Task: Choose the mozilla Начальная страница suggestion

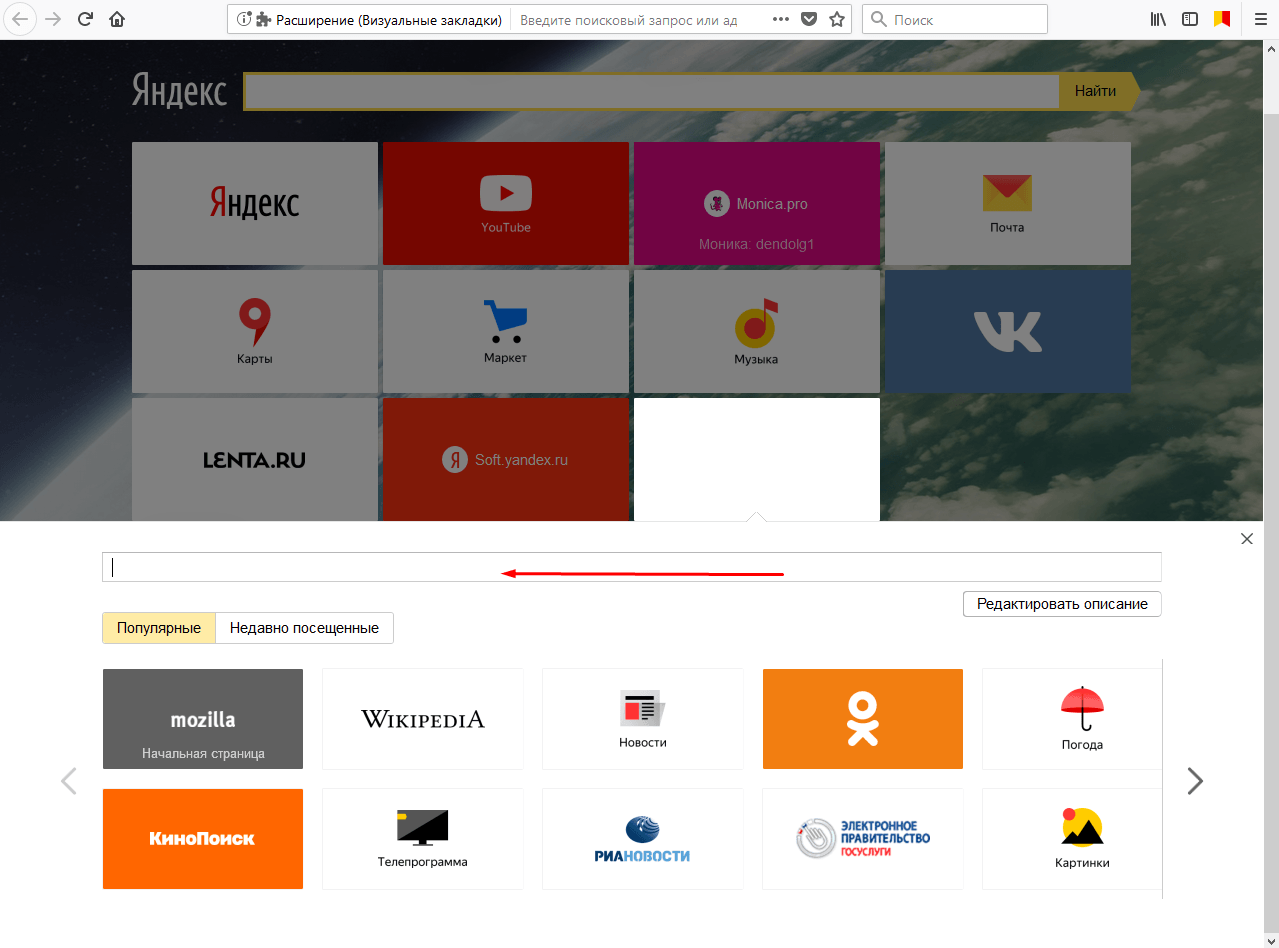Action: pyautogui.click(x=203, y=719)
